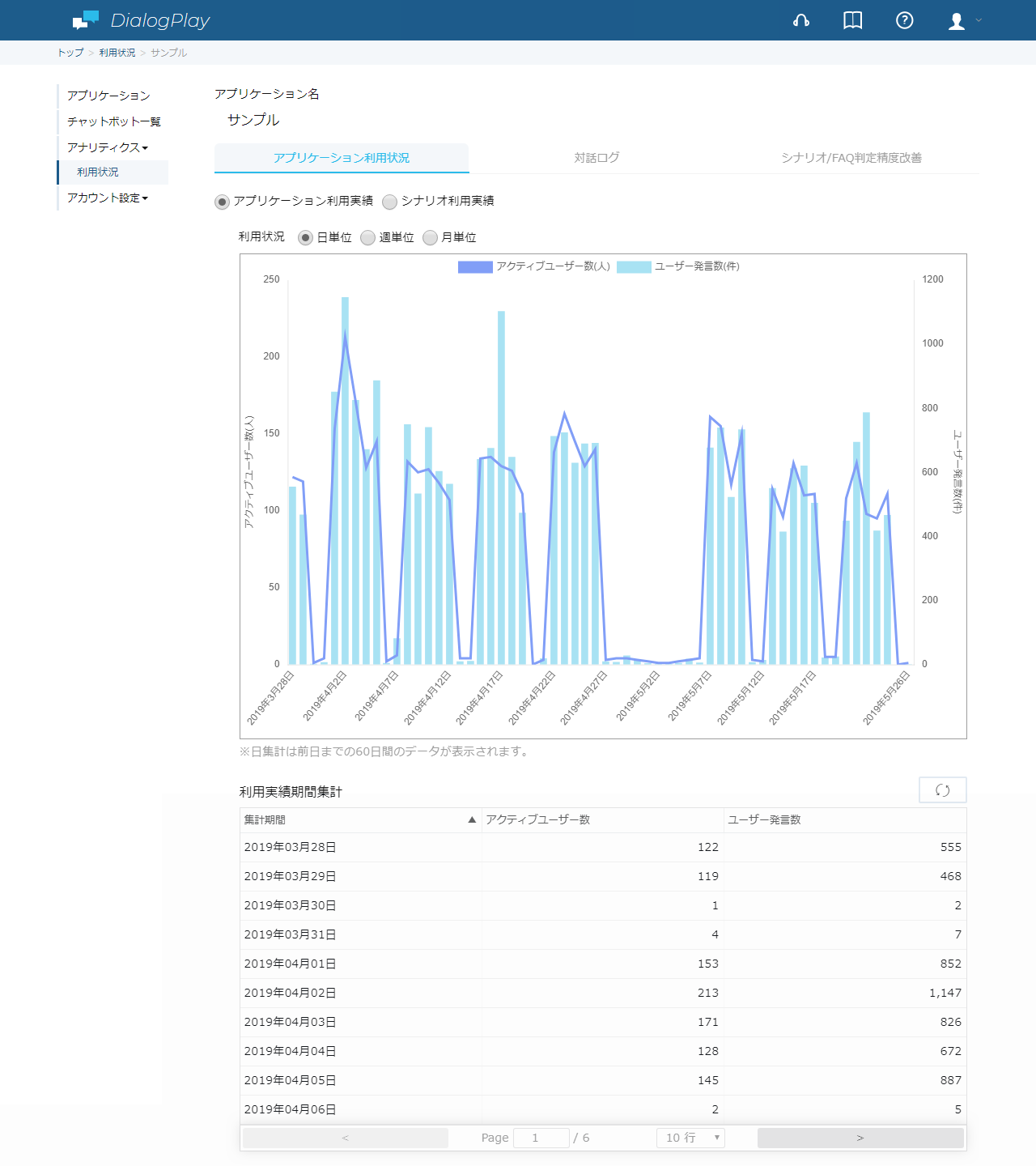The image size is (1036, 1166).
Task: Click the 2019年04月06日 table row
Action: (x=603, y=1109)
